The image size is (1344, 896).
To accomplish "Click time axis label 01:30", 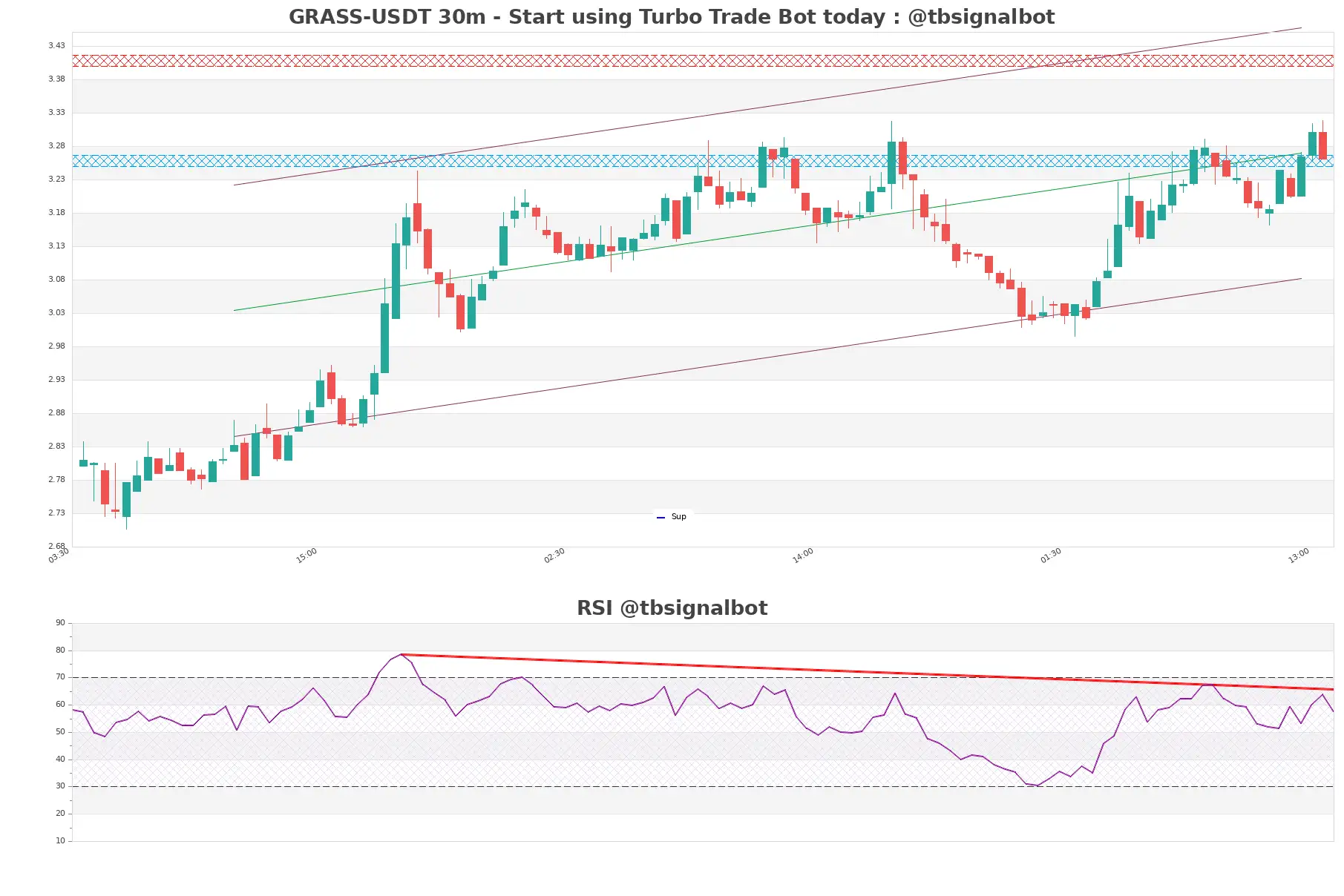I will click(x=1051, y=556).
